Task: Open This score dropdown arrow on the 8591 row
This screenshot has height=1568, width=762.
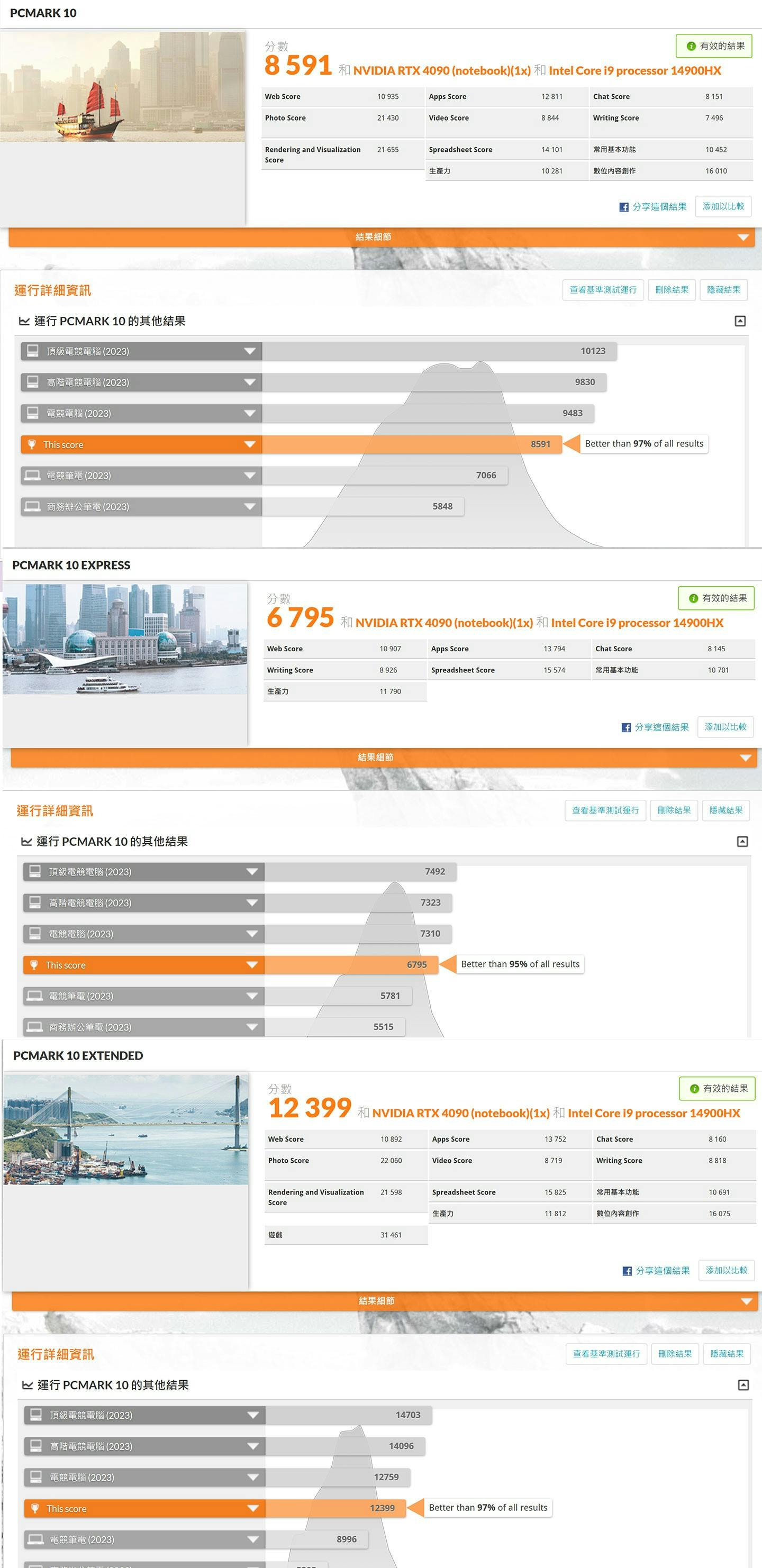Action: (x=250, y=444)
